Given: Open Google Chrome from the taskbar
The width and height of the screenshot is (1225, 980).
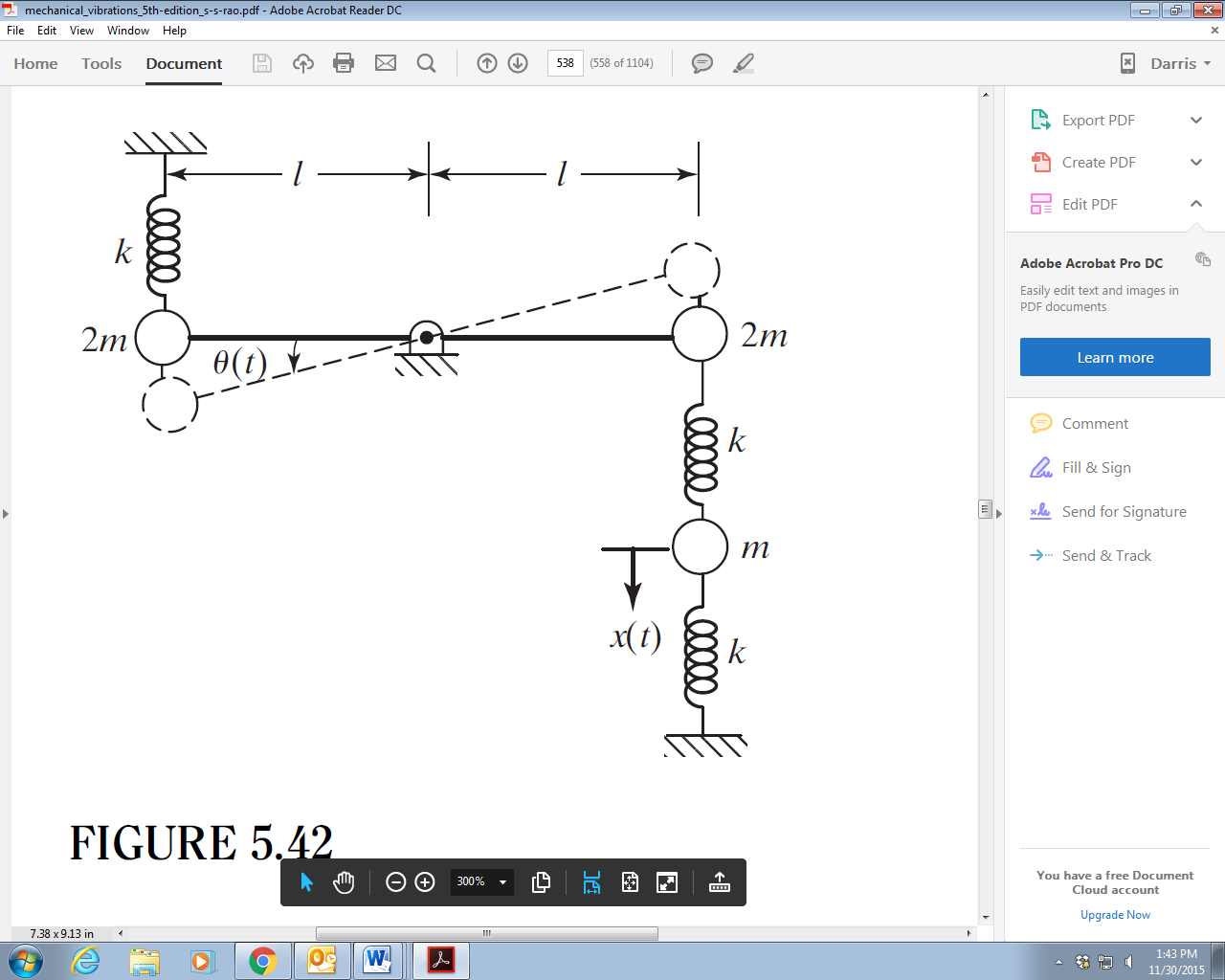Looking at the screenshot, I should click(x=263, y=961).
